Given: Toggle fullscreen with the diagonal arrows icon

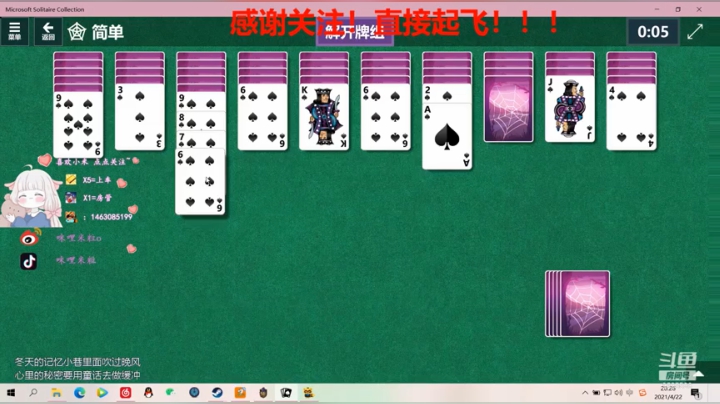Looking at the screenshot, I should click(x=695, y=31).
